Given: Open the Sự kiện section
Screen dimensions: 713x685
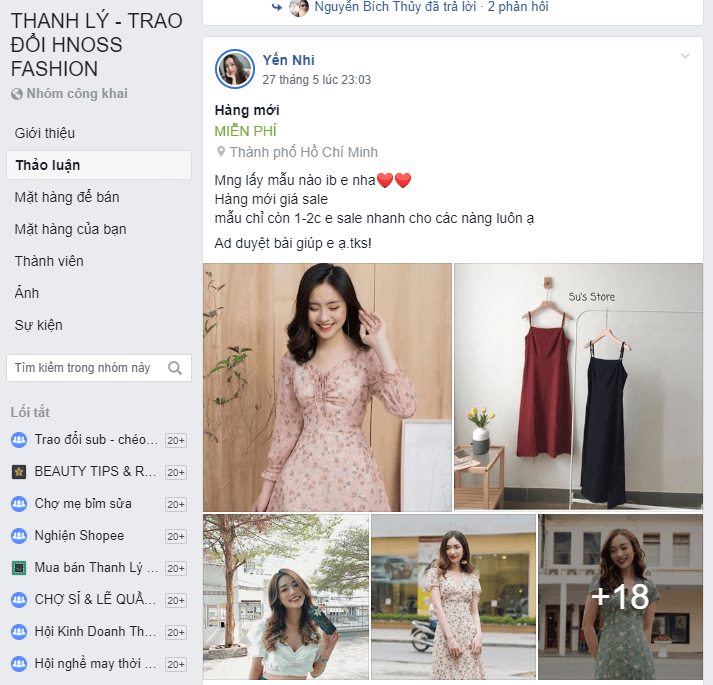Looking at the screenshot, I should coord(39,325).
